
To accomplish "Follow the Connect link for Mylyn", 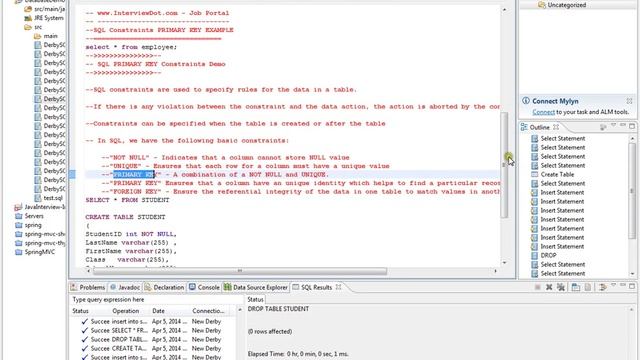I will click(x=543, y=112).
